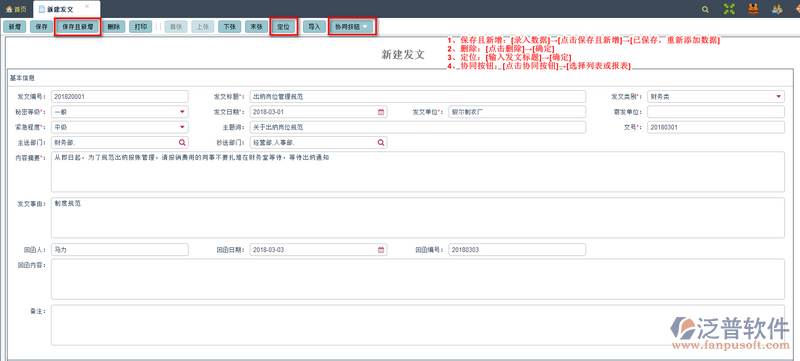Screen dimensions: 800x361
Task: Go to 下张 next record
Action: pos(230,27)
